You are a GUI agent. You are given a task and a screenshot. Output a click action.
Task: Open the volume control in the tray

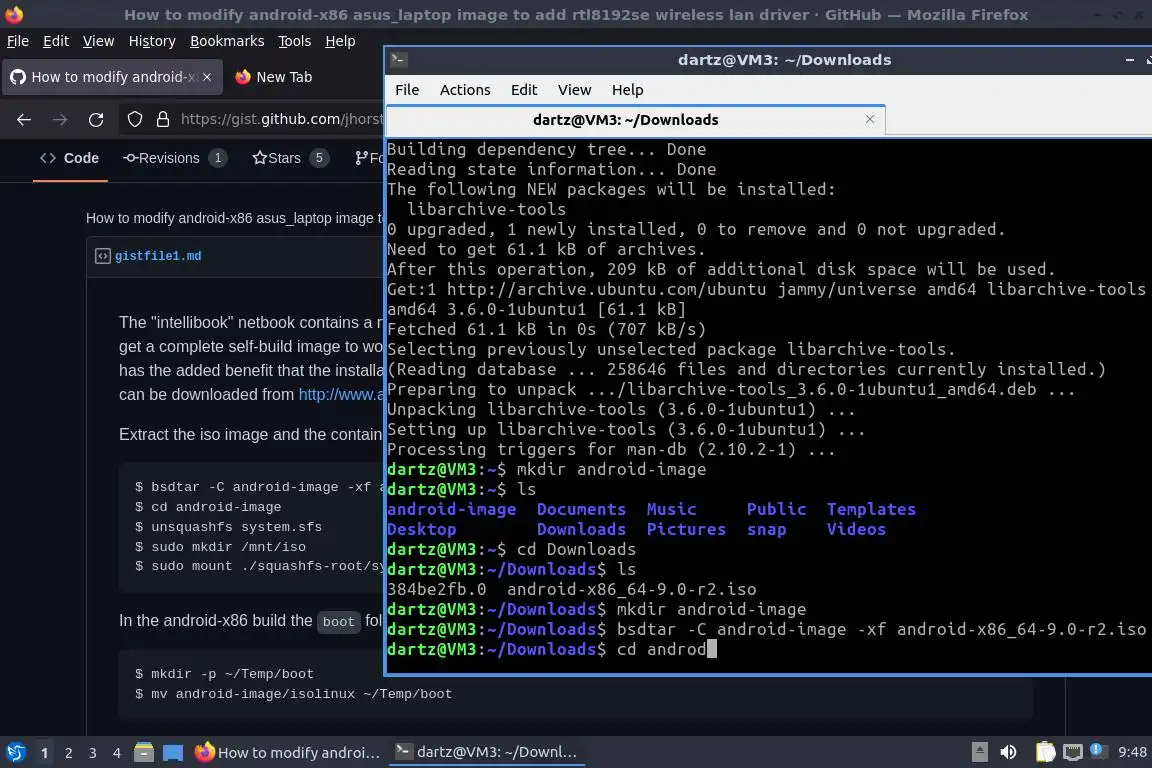click(x=1009, y=752)
